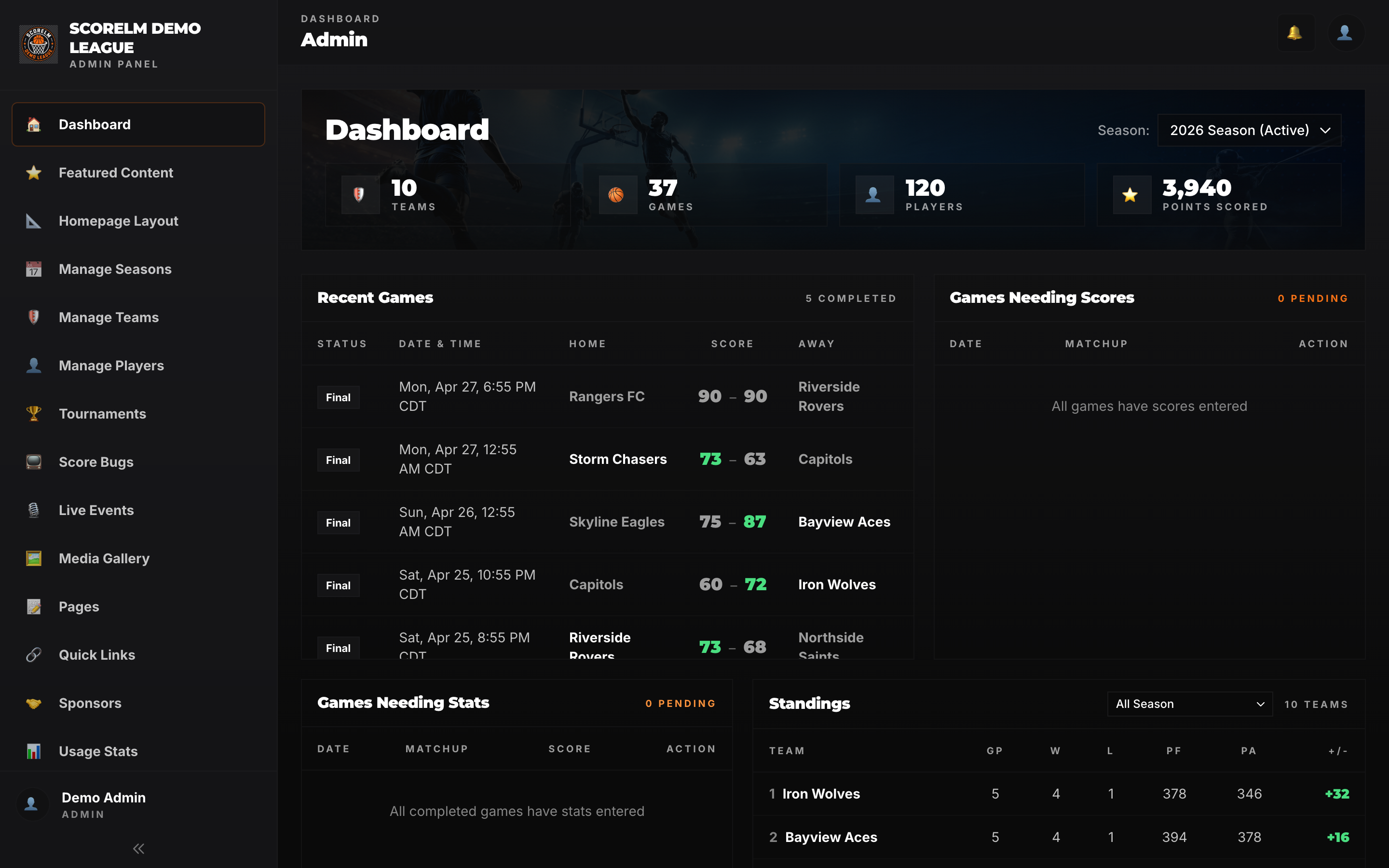Click Bayview Aces in Recent Games
The width and height of the screenshot is (1389, 868).
pyautogui.click(x=844, y=522)
